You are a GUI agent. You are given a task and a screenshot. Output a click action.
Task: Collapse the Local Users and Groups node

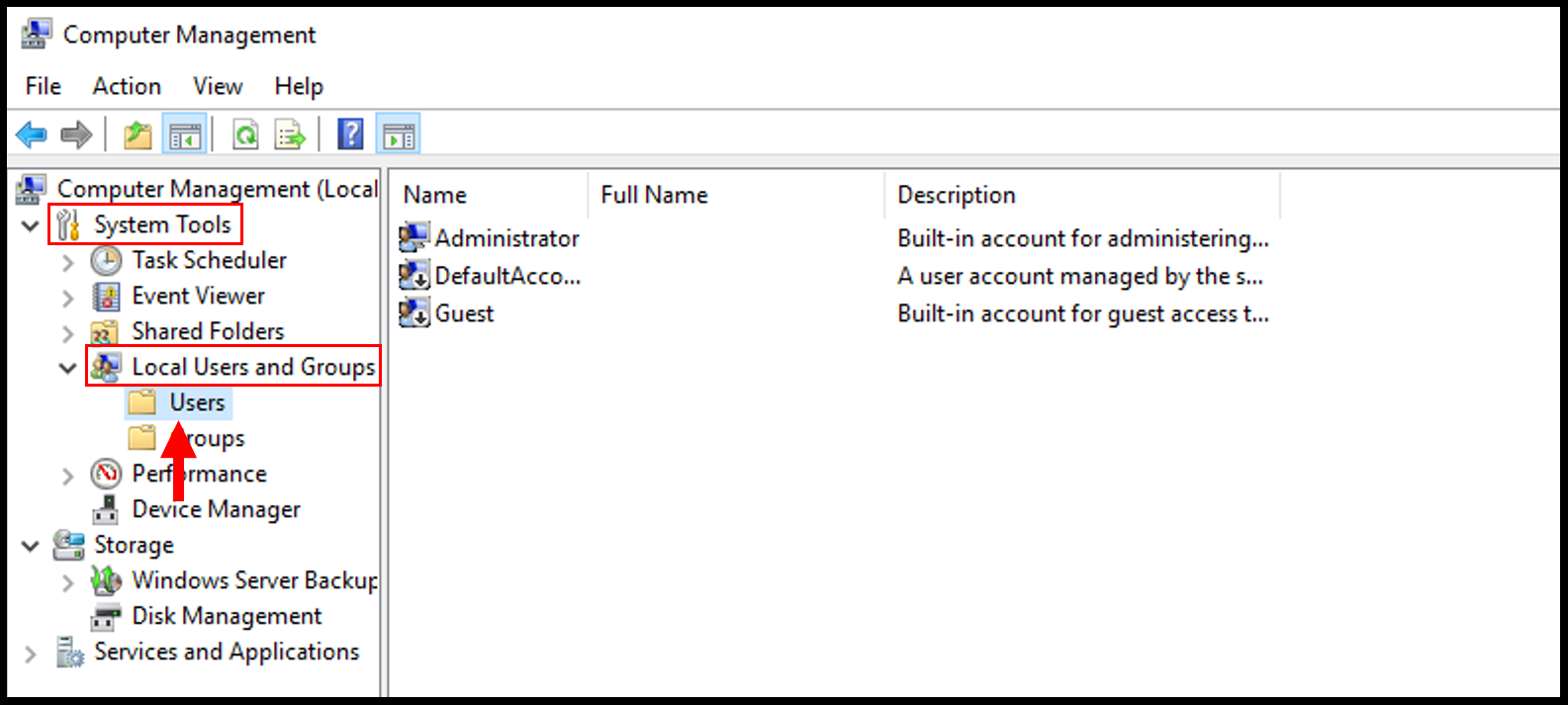67,367
